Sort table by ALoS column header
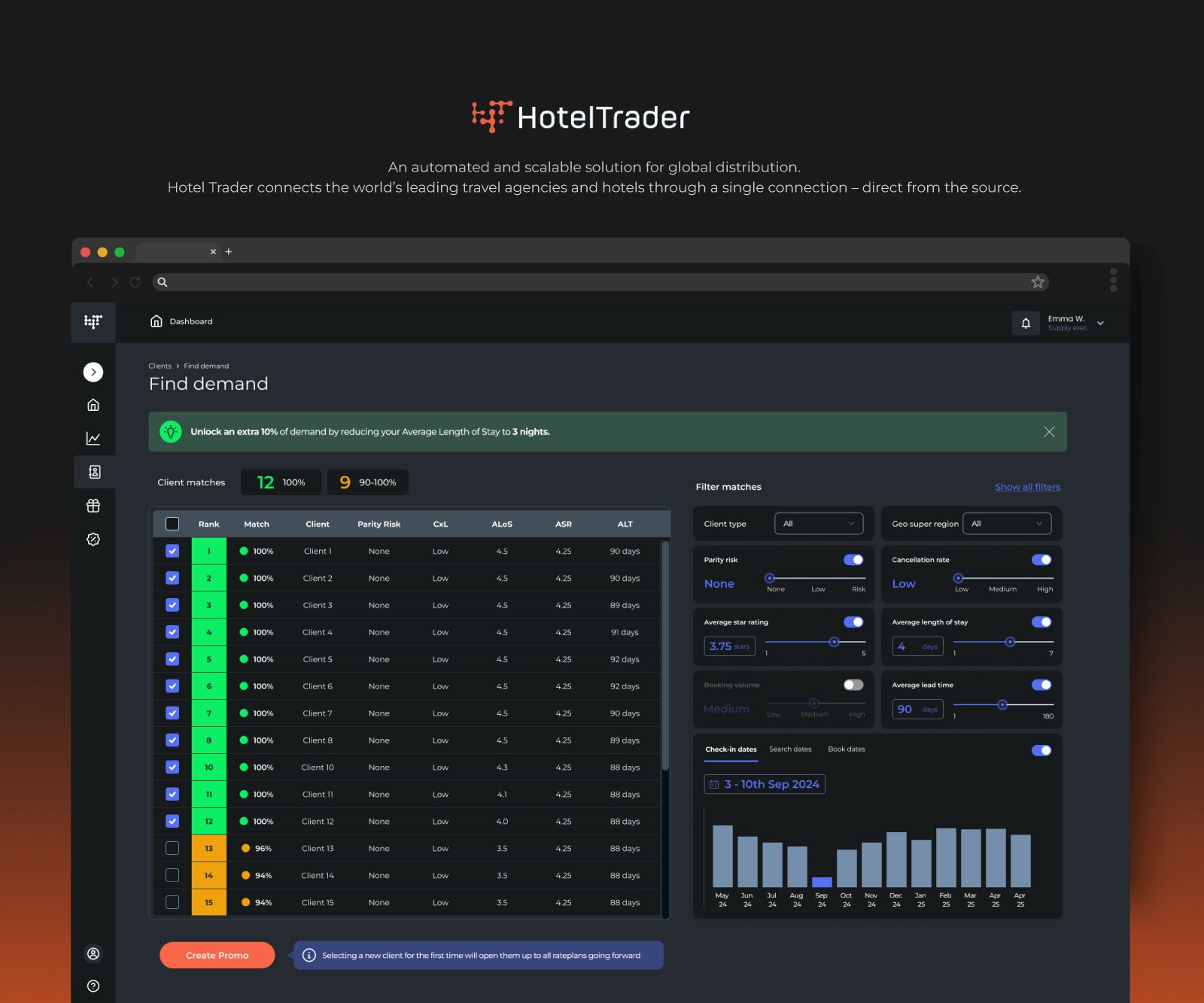1204x1003 pixels. [502, 524]
